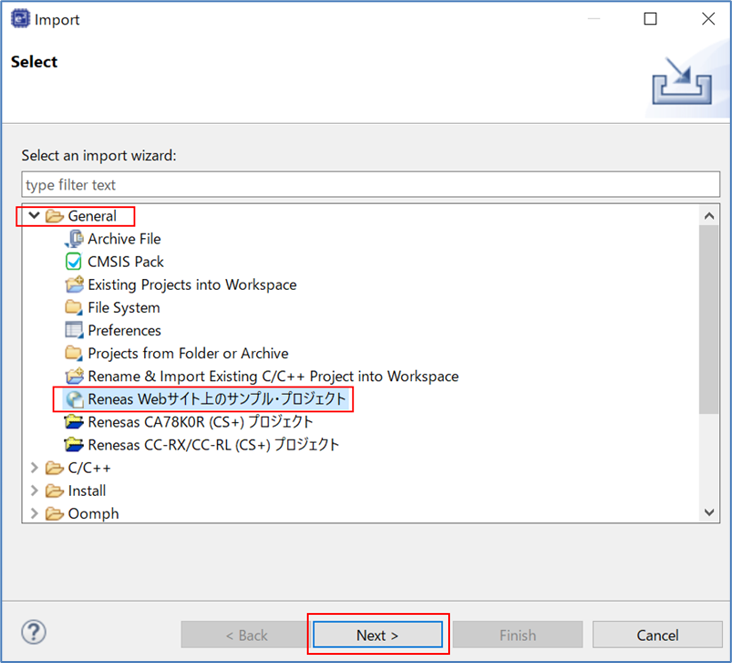Select Renesas CA78K0R (CS+) プロジェクト

click(200, 422)
